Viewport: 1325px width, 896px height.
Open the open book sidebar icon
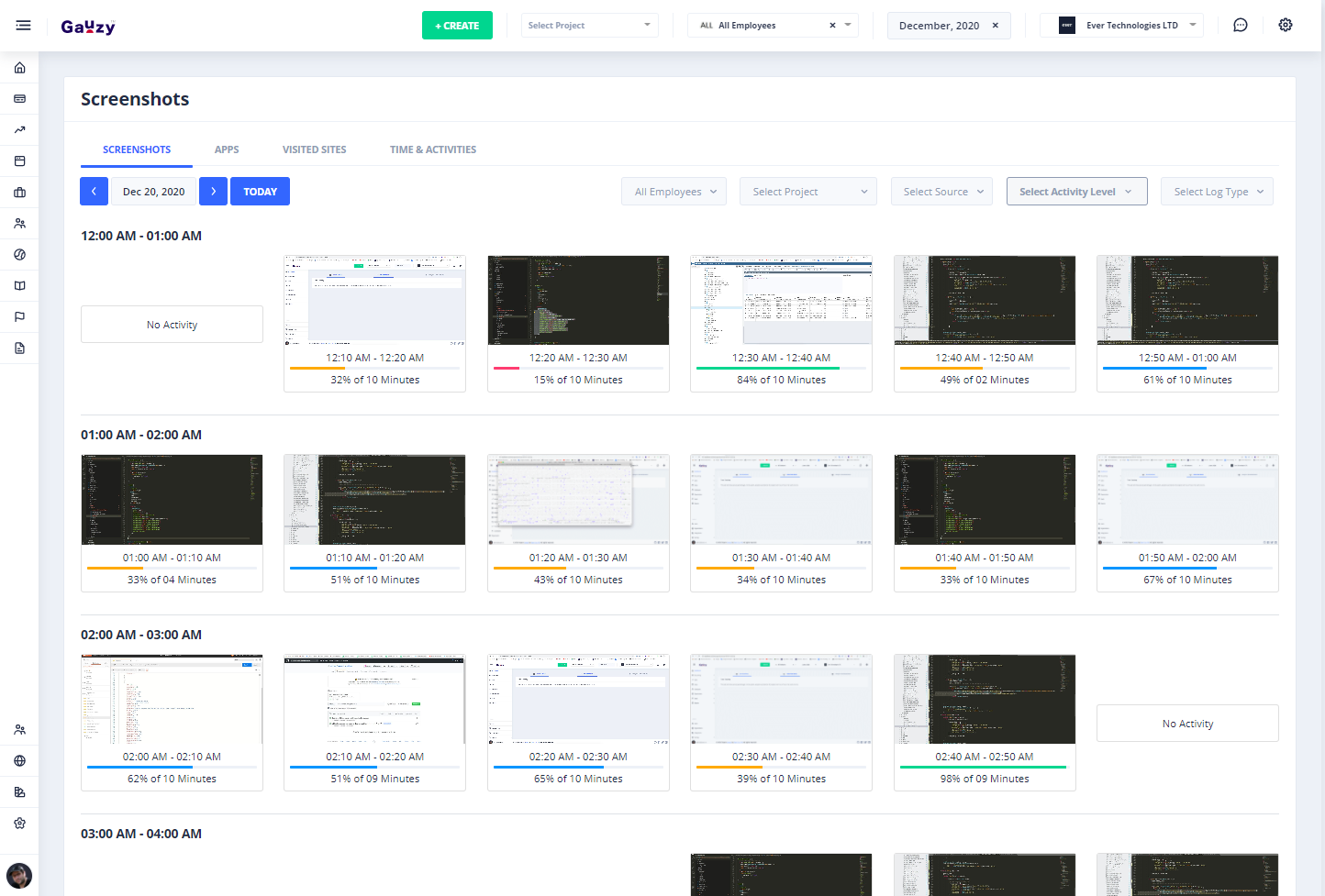click(19, 286)
